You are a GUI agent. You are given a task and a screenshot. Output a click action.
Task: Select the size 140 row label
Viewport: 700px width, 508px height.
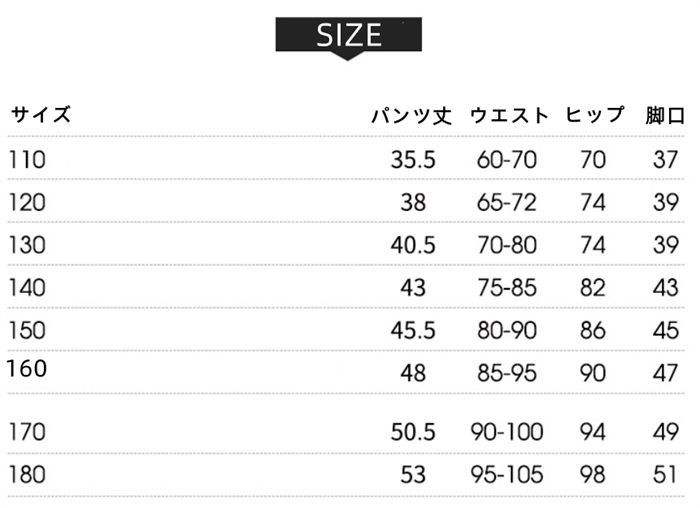coord(28,287)
